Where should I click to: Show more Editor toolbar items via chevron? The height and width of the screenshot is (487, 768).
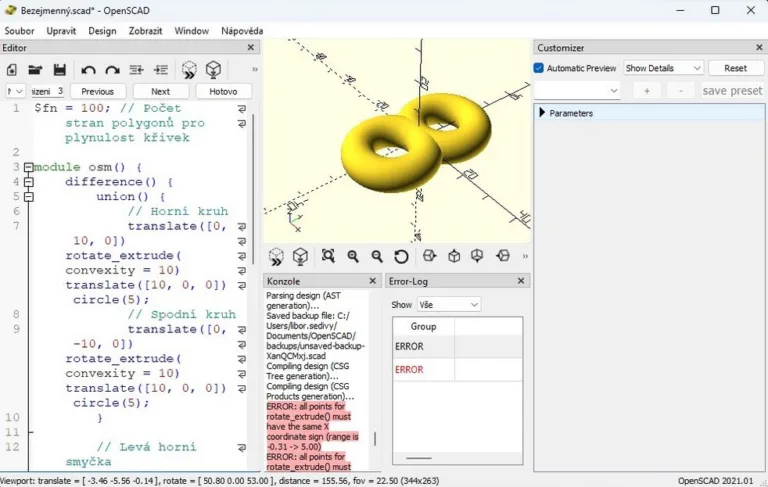(x=255, y=70)
